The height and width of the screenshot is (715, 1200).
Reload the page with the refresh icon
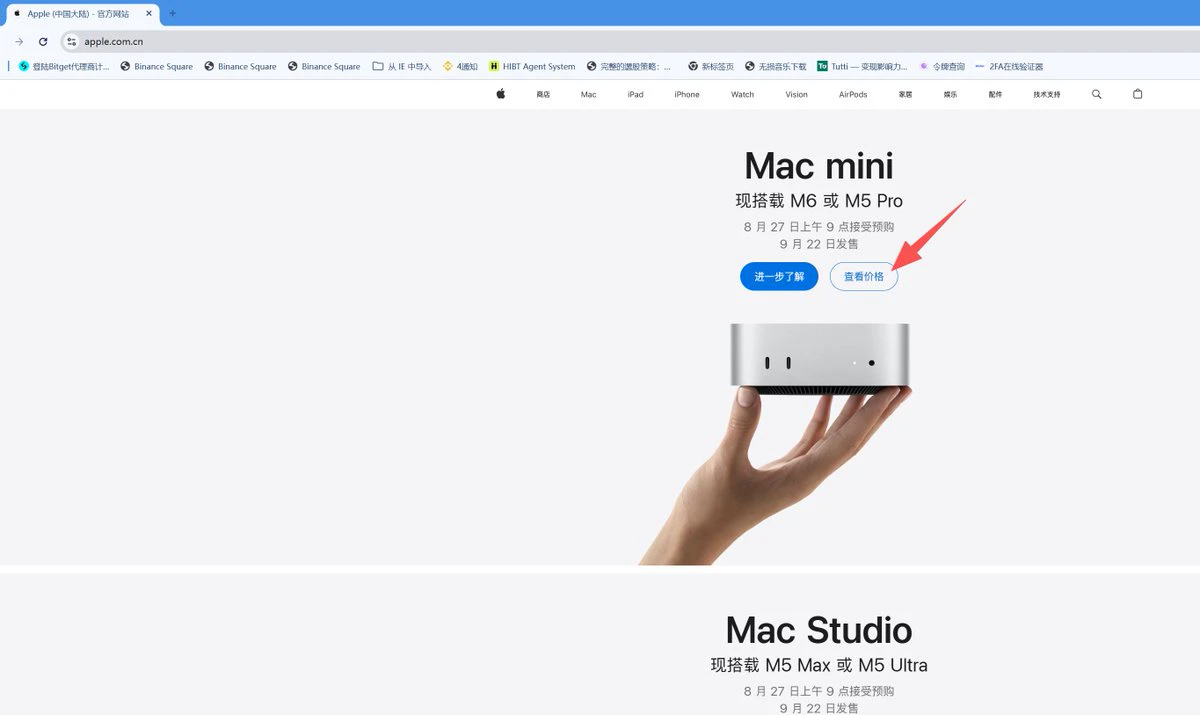point(43,42)
